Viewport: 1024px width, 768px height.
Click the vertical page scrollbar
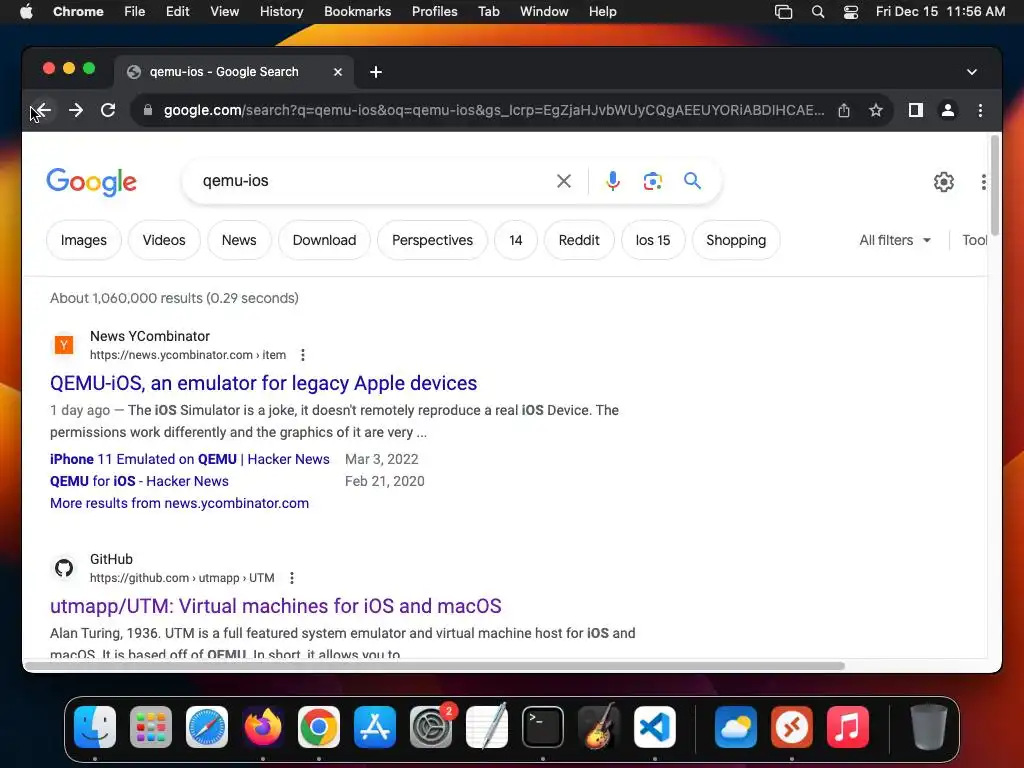pyautogui.click(x=995, y=185)
